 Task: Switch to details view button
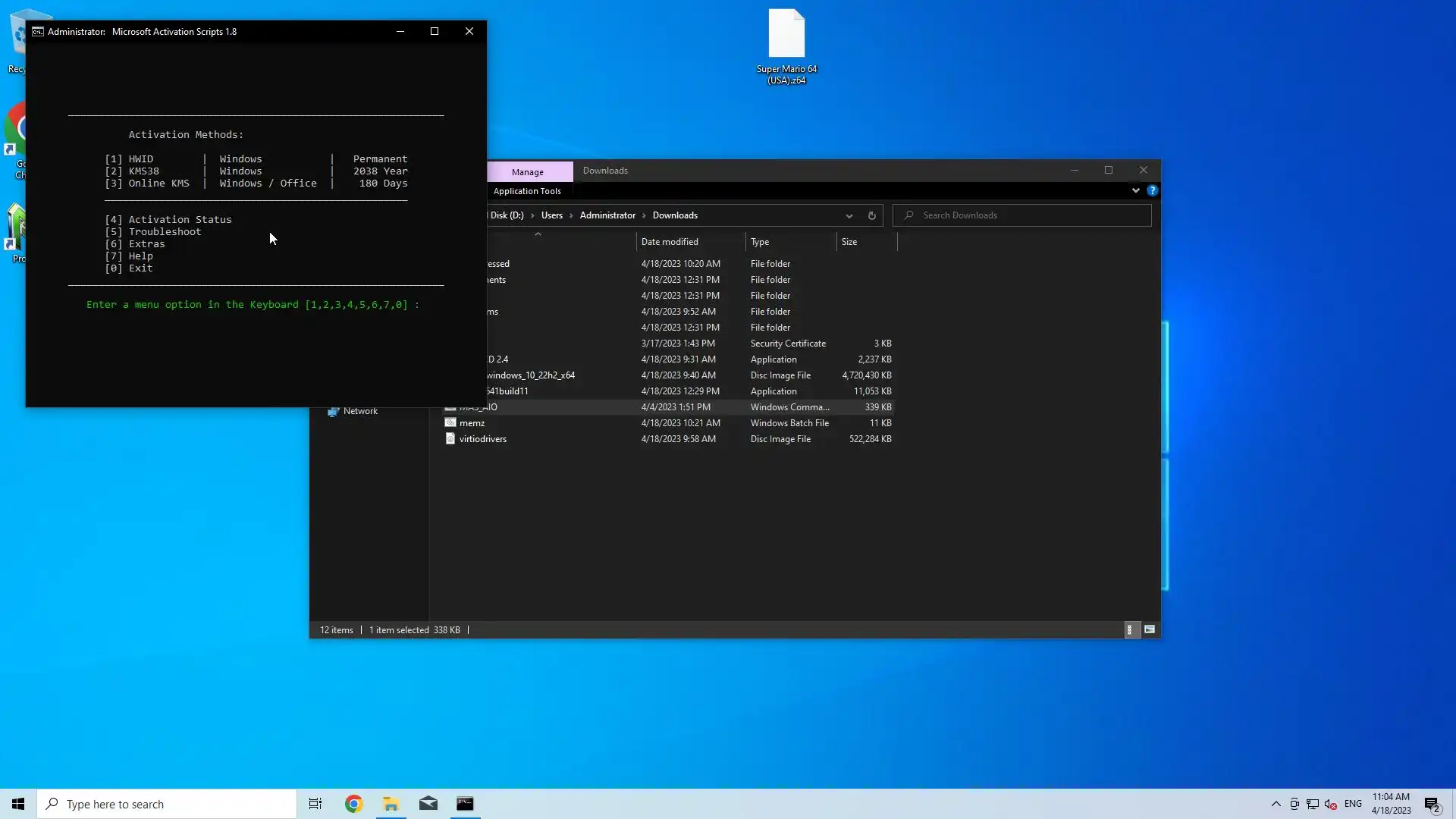[x=1130, y=630]
